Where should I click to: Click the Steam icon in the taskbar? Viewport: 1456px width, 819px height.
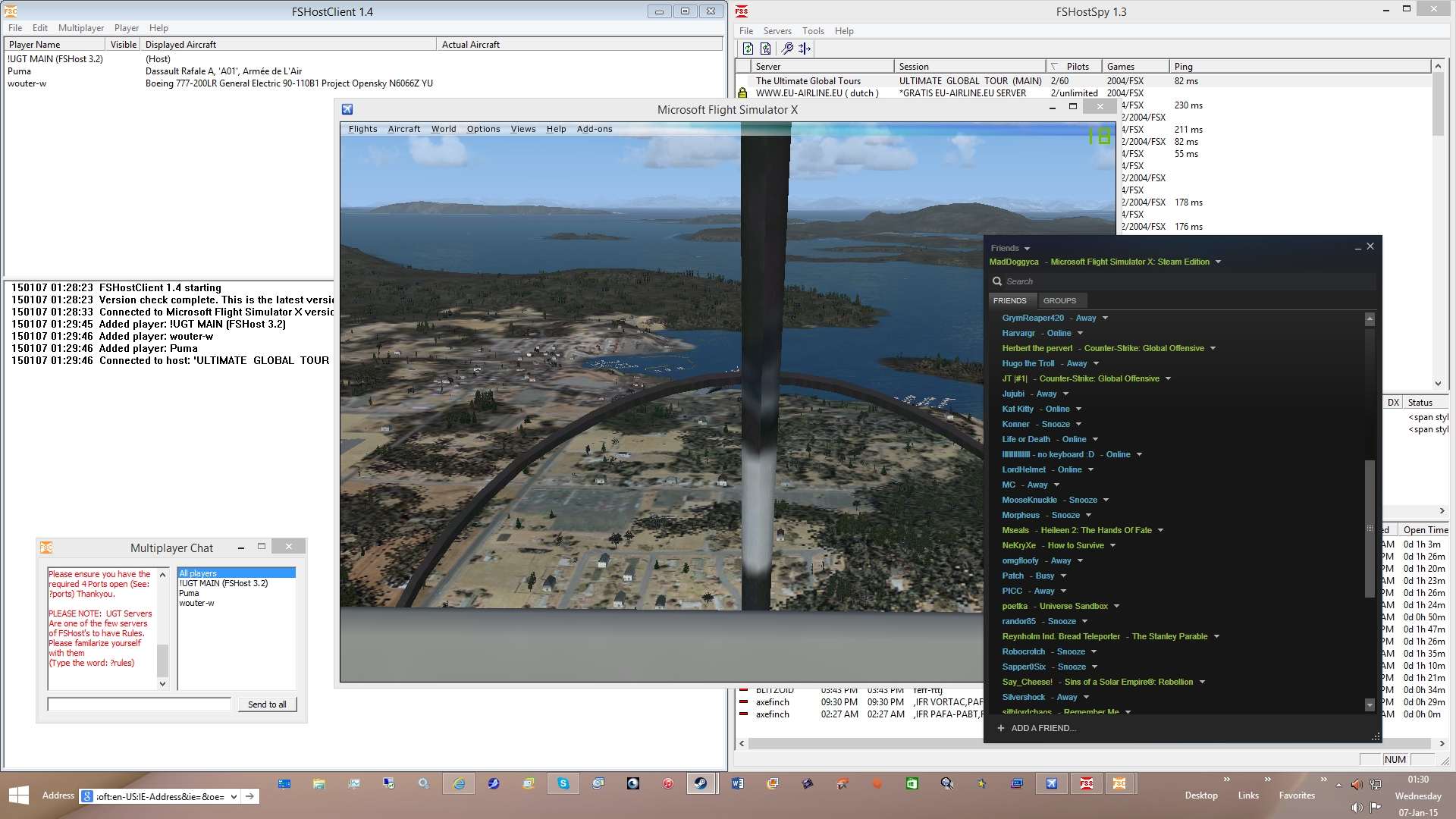[701, 783]
